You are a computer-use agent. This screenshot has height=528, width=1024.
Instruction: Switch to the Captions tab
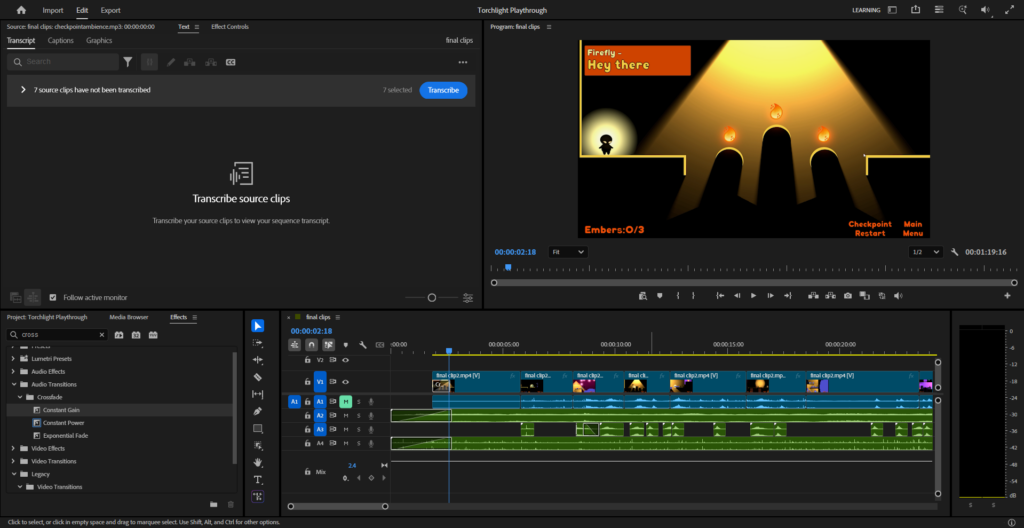click(x=61, y=41)
